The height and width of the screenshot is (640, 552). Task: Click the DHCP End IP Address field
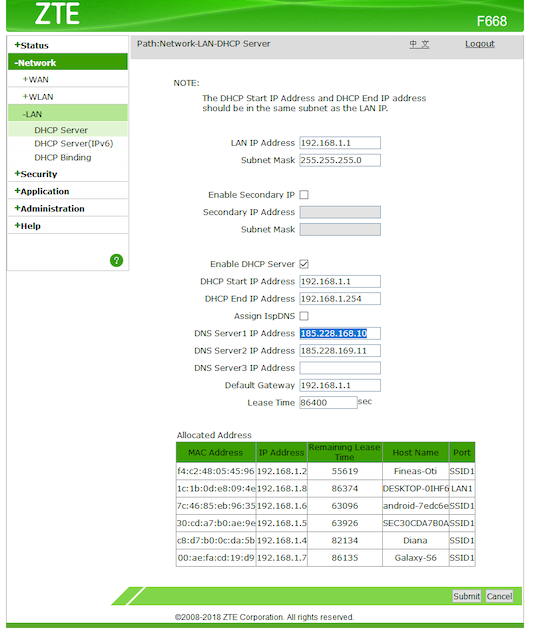tap(340, 299)
